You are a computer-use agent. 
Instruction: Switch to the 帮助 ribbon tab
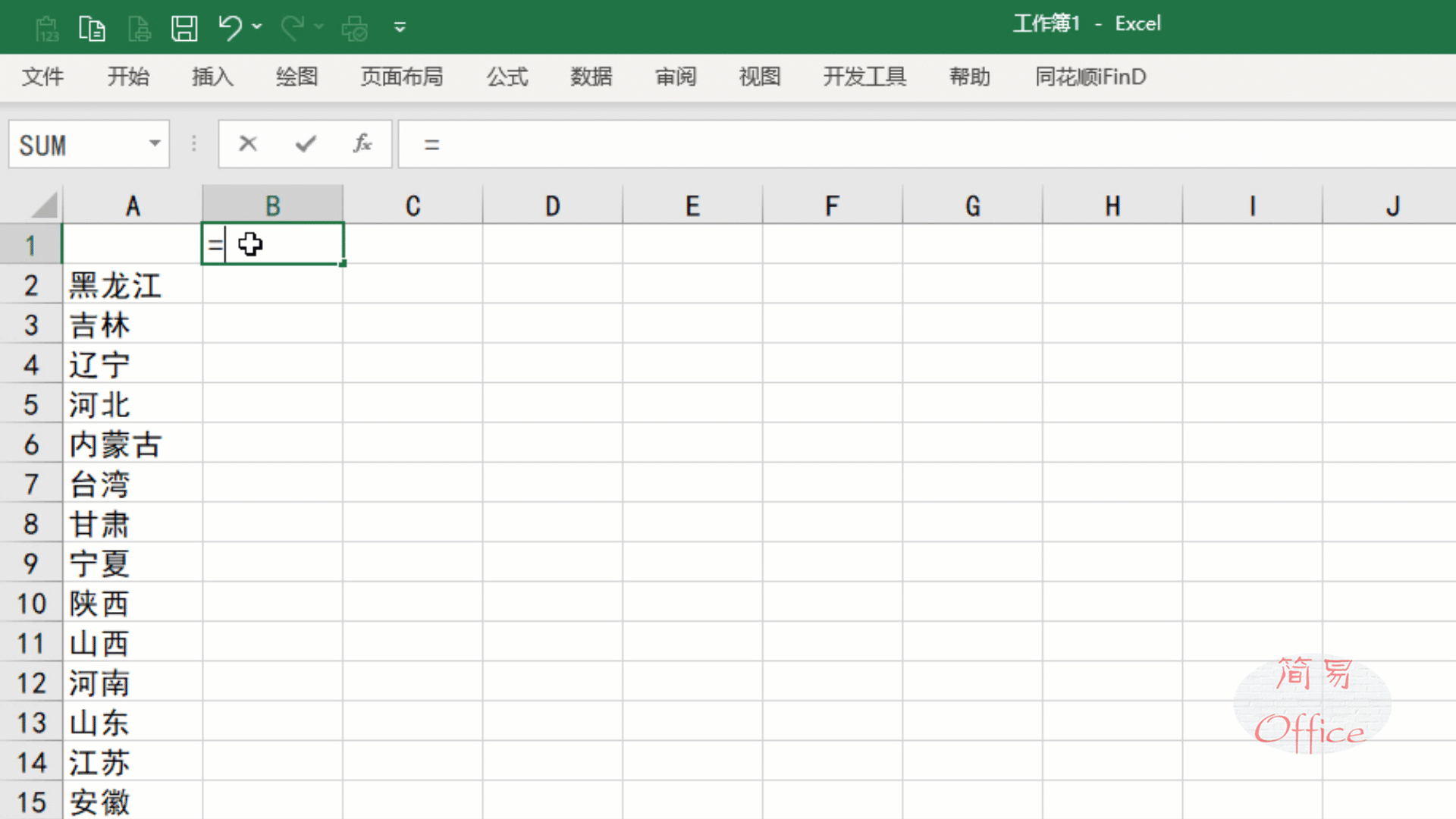(x=970, y=77)
